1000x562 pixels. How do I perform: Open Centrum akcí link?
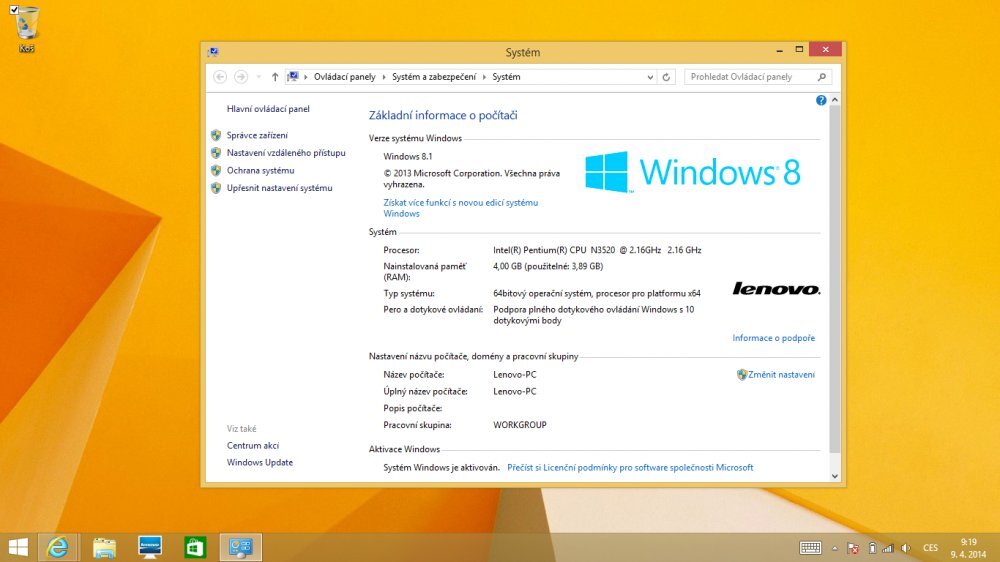click(253, 446)
